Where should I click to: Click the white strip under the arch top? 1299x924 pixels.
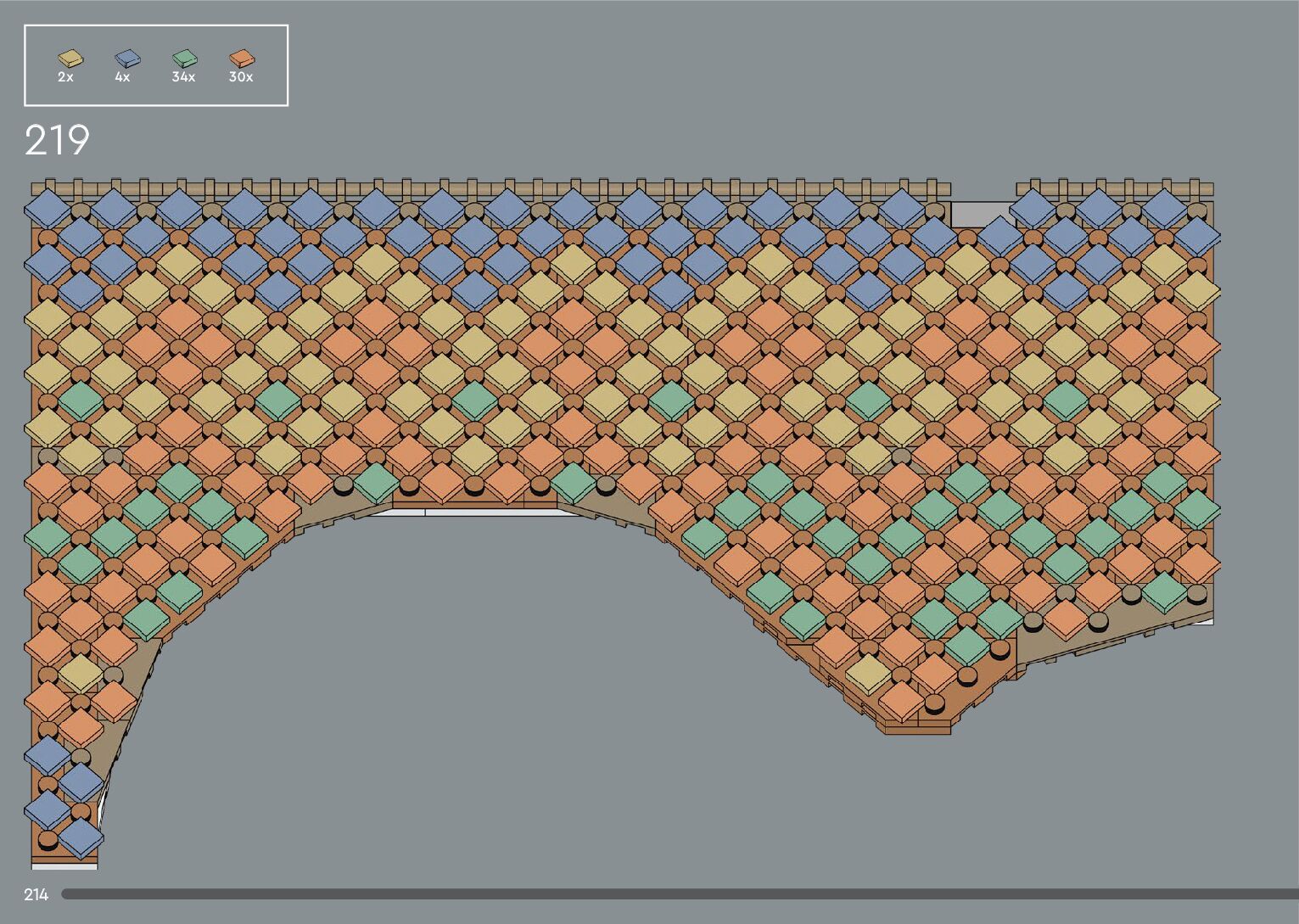click(475, 512)
